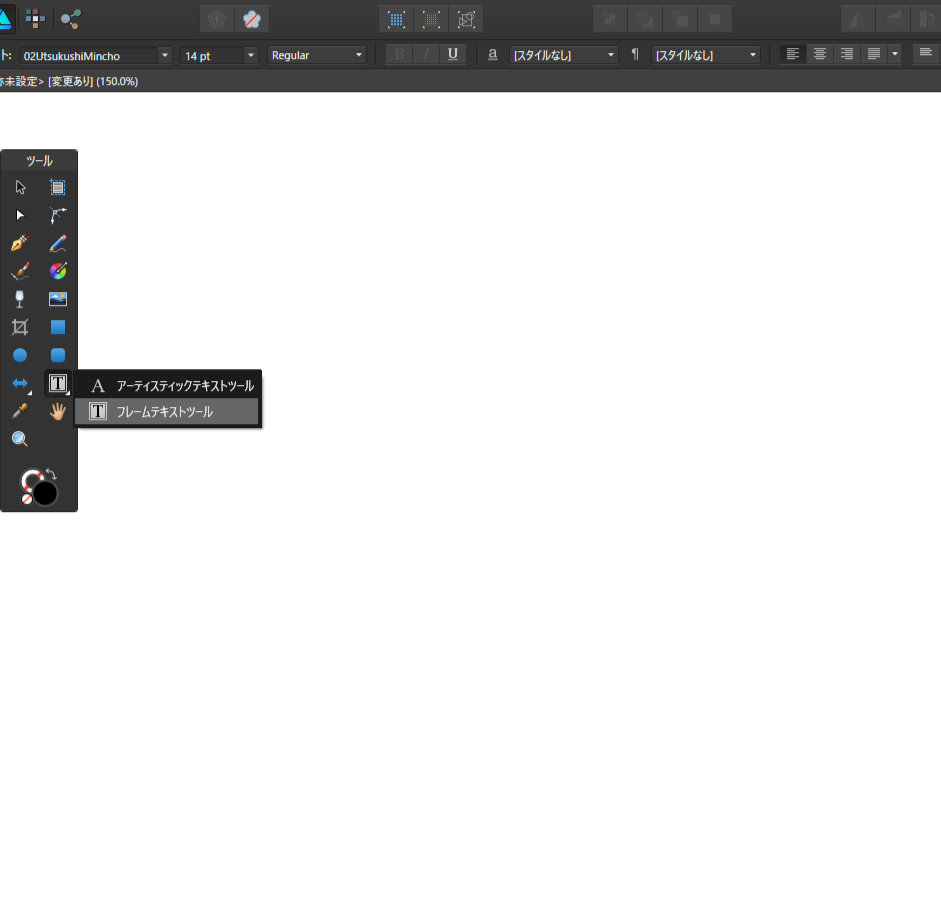Align text center
941x905 pixels.
pos(820,55)
